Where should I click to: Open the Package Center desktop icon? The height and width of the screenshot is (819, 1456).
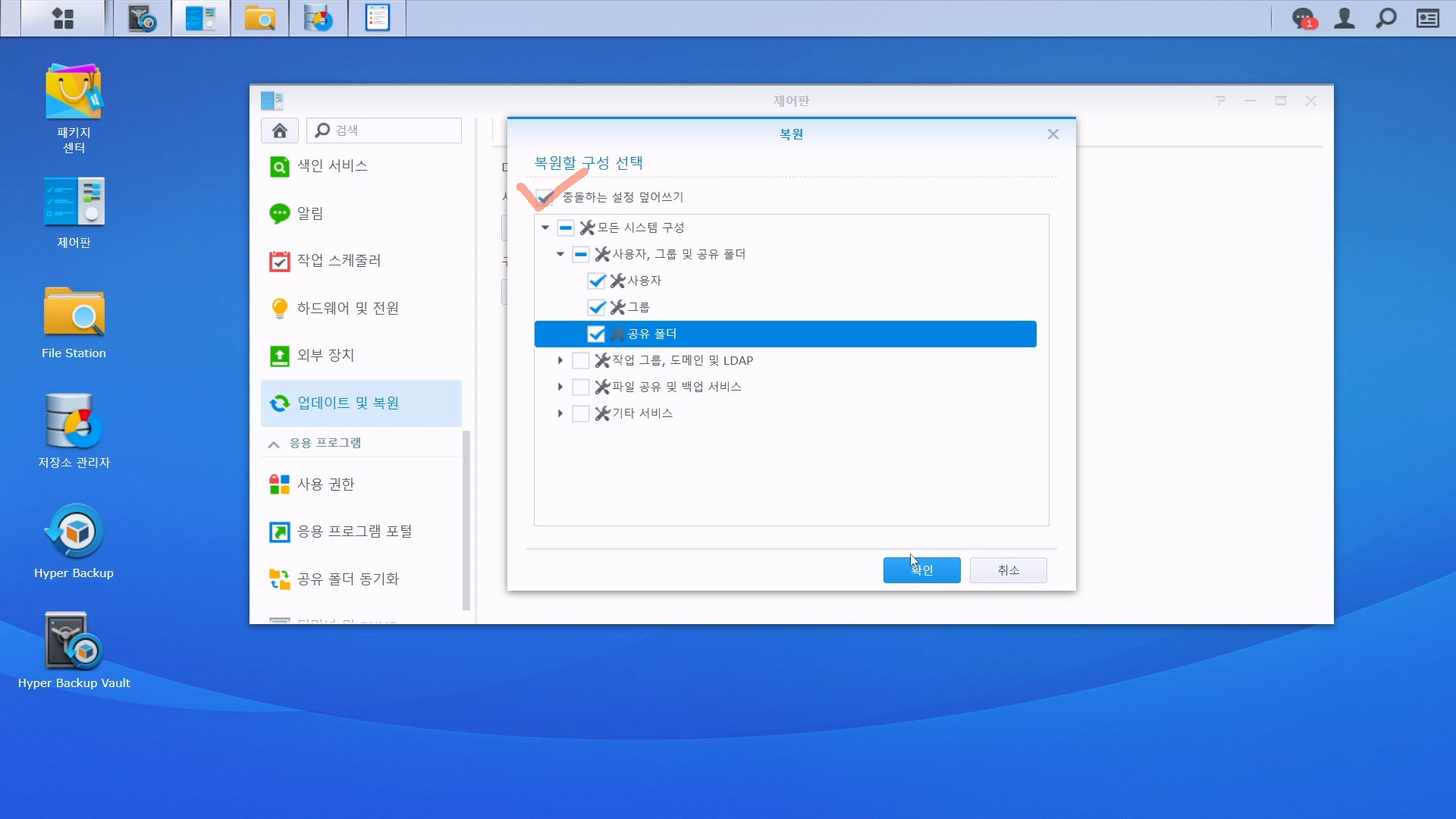[x=74, y=92]
